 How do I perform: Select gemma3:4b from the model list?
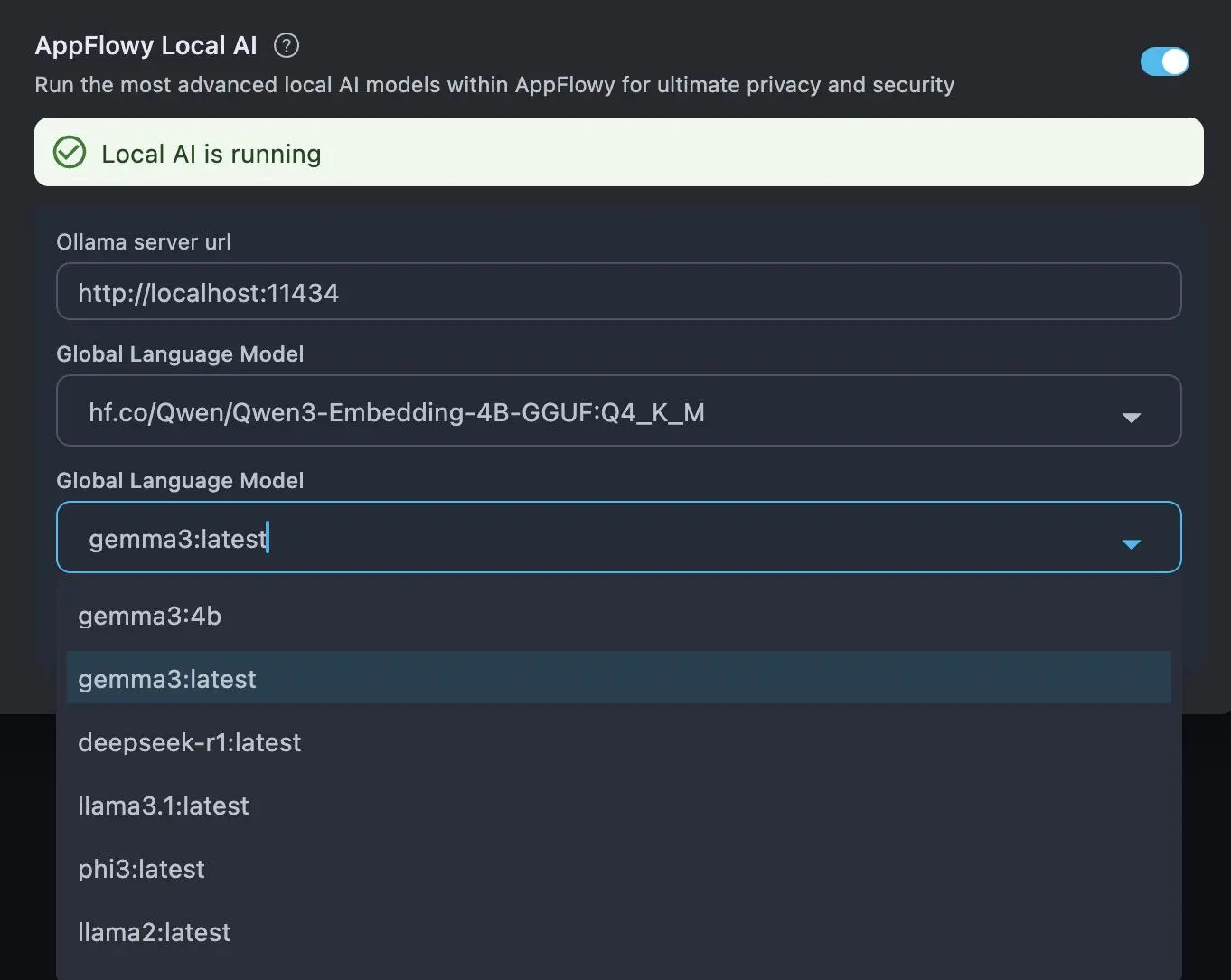coord(618,616)
